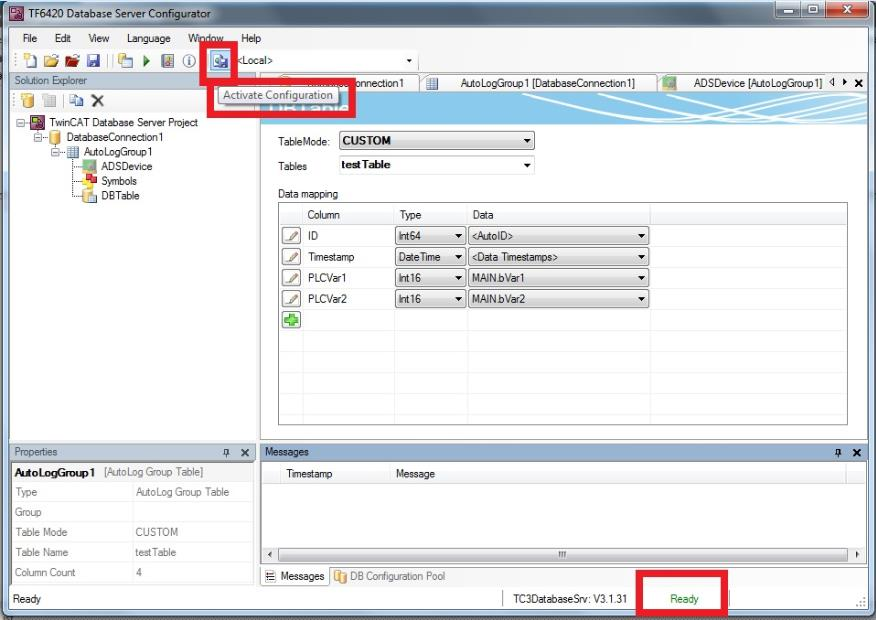Open the TableMode CUSTOM dropdown

526,141
